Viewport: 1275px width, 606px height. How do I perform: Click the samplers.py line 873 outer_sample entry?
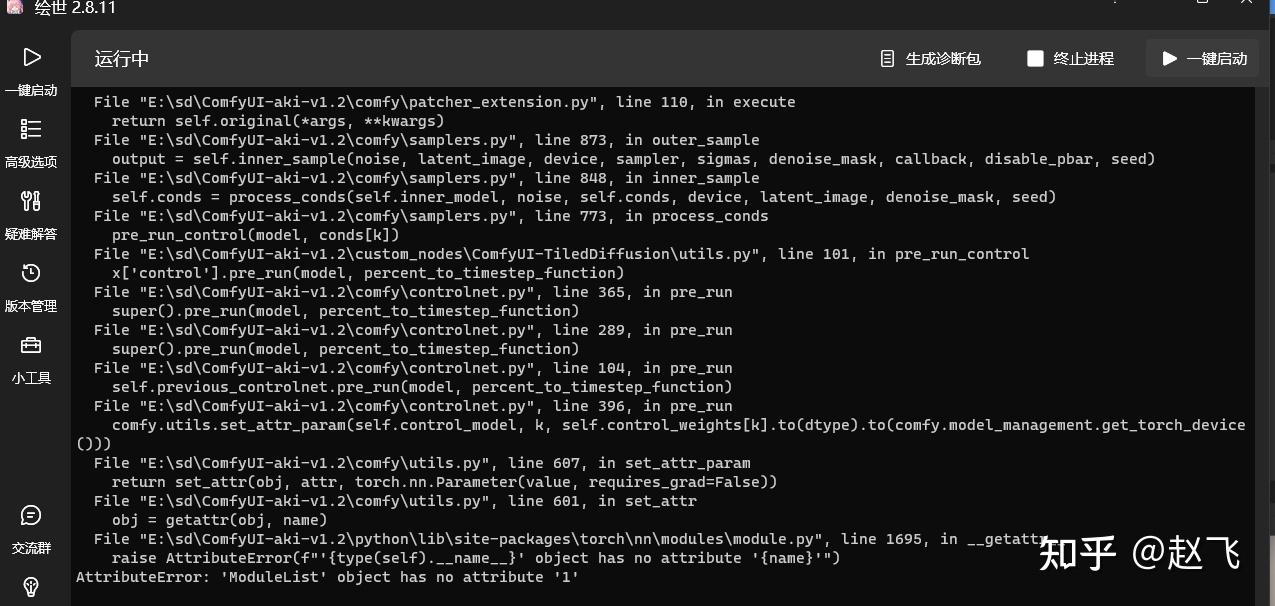coord(426,140)
